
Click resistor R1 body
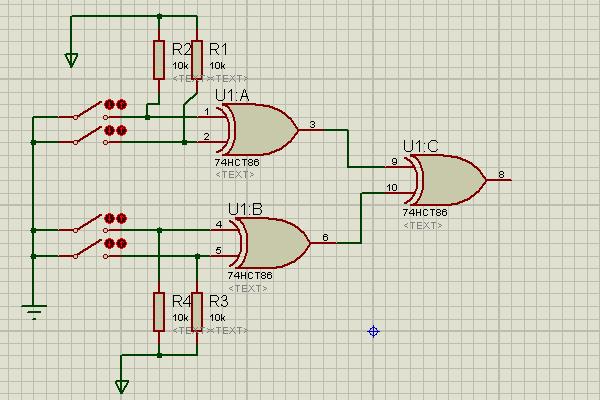[x=197, y=60]
